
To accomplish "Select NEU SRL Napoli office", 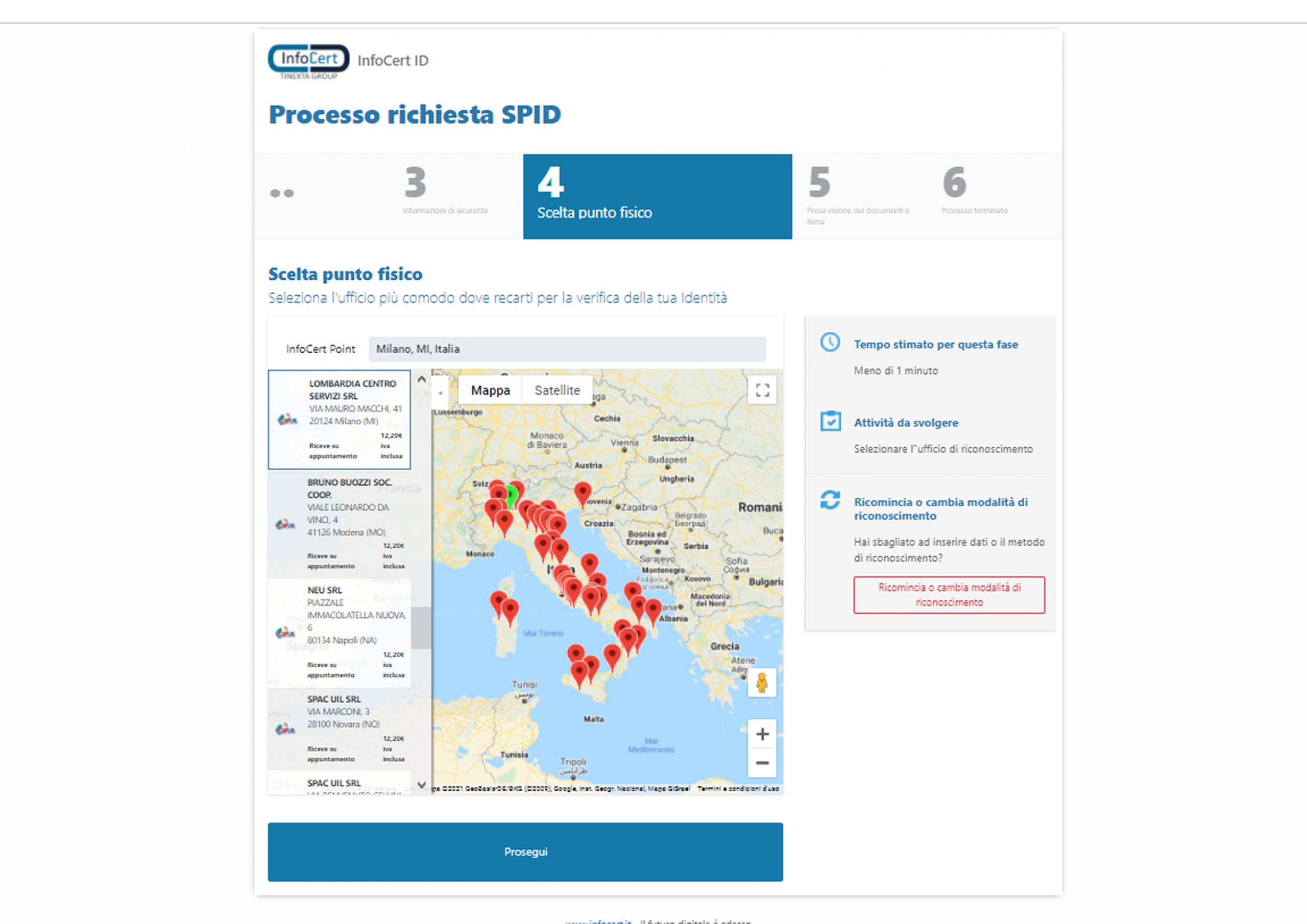I will click(340, 633).
